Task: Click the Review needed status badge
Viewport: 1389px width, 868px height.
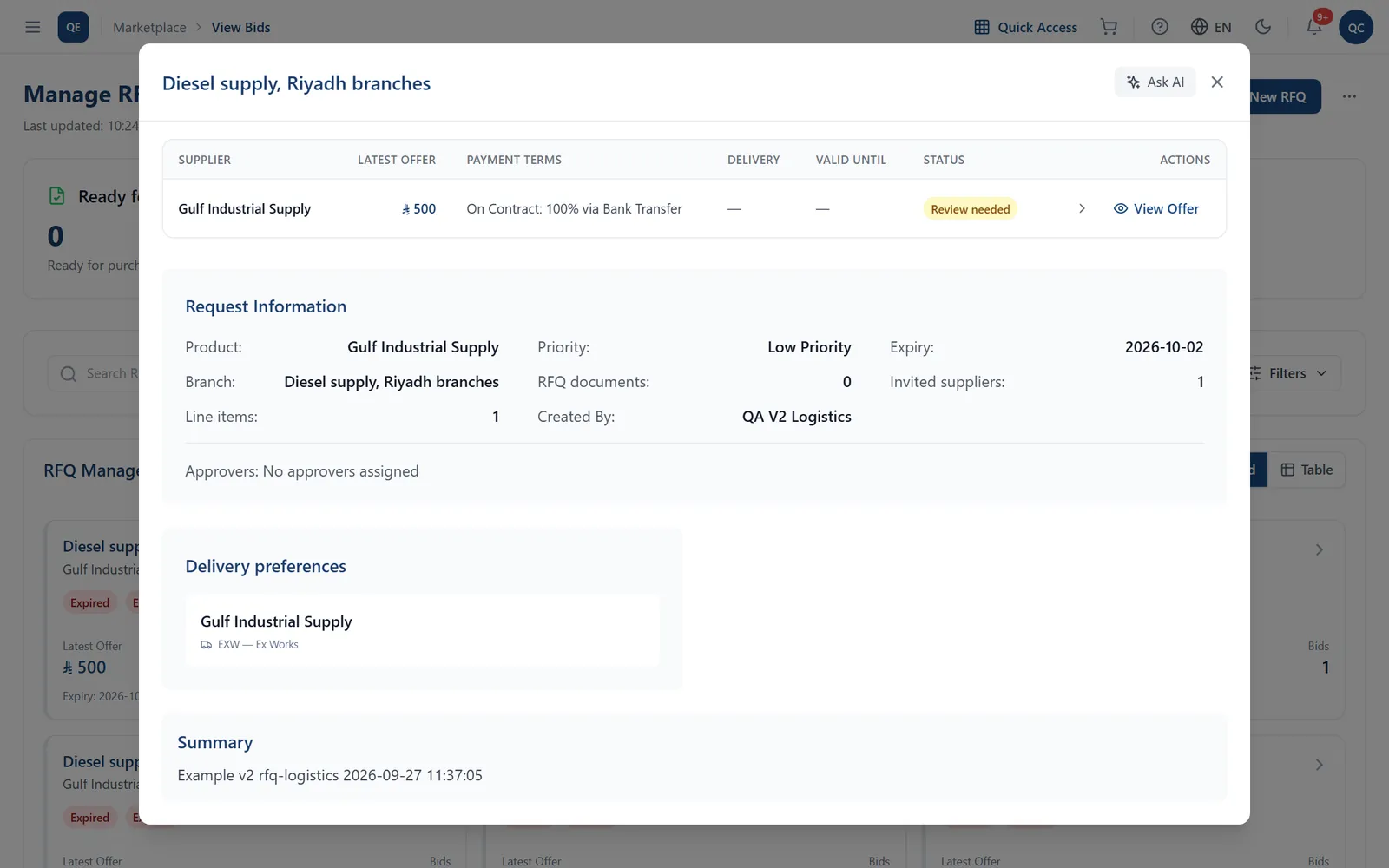Action: point(971,209)
